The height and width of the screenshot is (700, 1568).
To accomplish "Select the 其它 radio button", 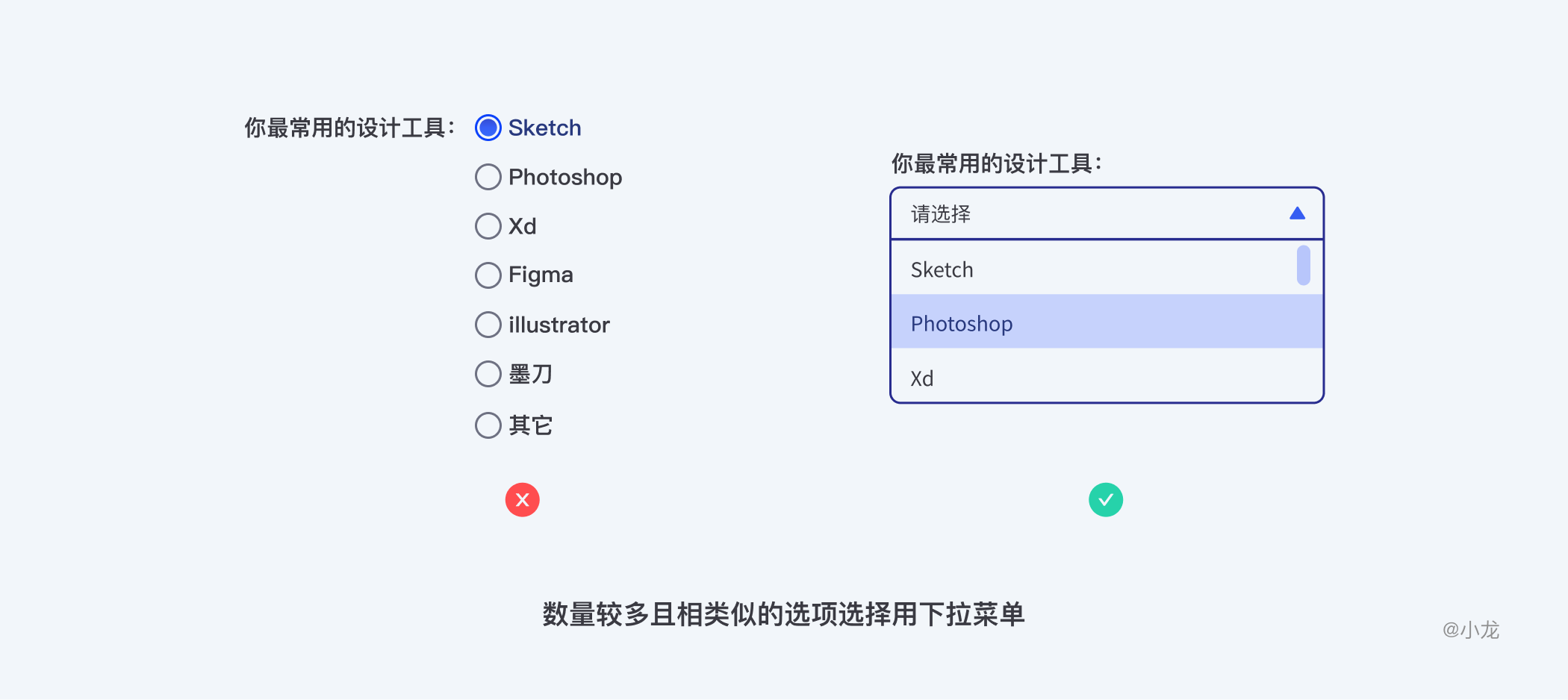I will pos(488,425).
